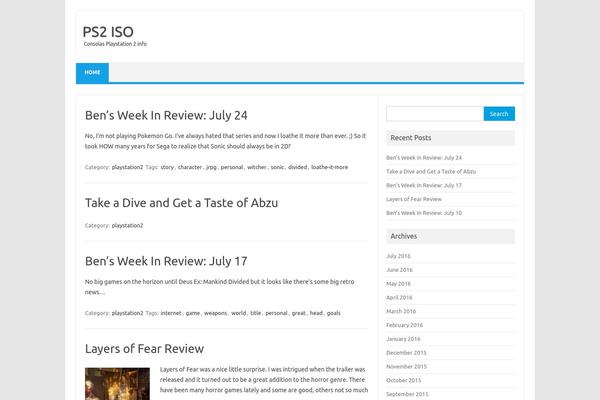Open the July 2016 archive
Screen dimensions: 600x400
pyautogui.click(x=398, y=256)
